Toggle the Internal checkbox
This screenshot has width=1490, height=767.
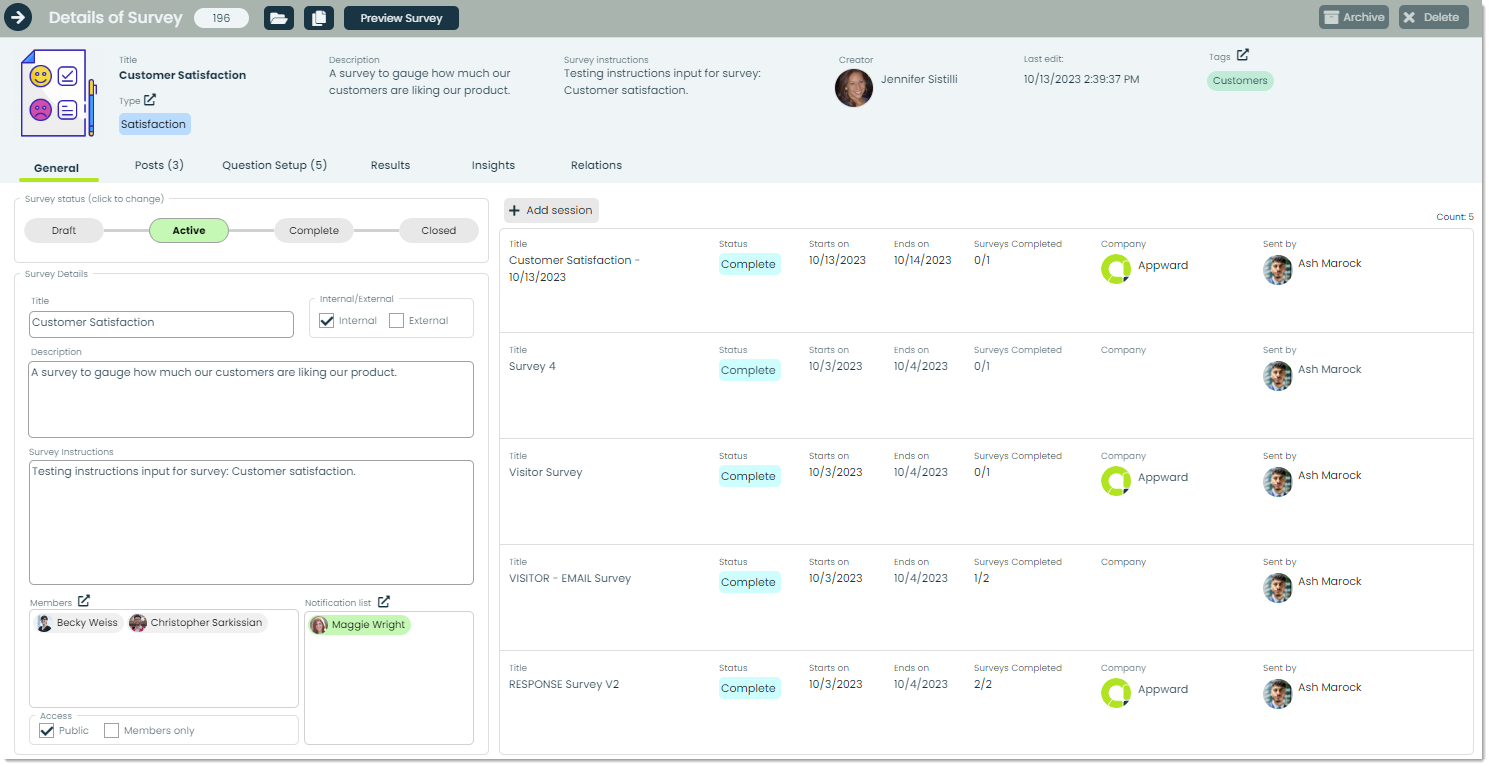(x=326, y=321)
